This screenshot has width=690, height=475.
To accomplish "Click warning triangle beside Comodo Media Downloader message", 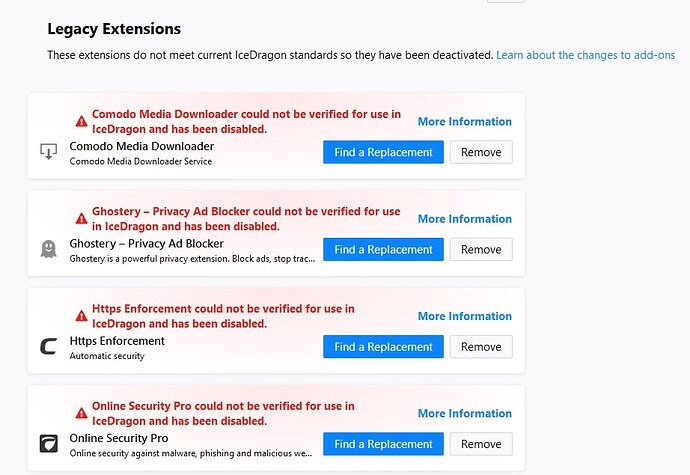I will tap(81, 121).
